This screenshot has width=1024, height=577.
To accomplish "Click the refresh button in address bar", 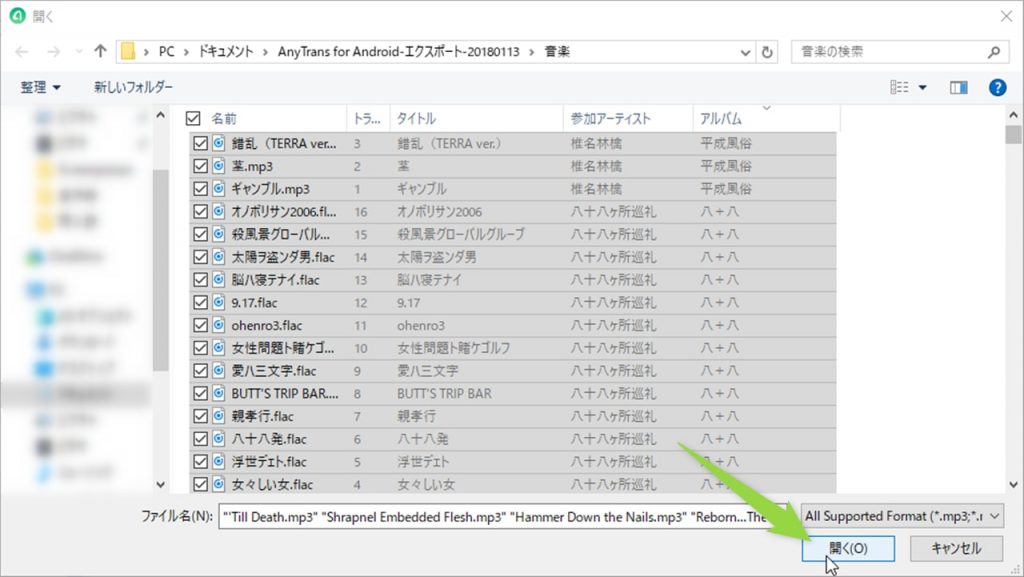I will point(767,51).
